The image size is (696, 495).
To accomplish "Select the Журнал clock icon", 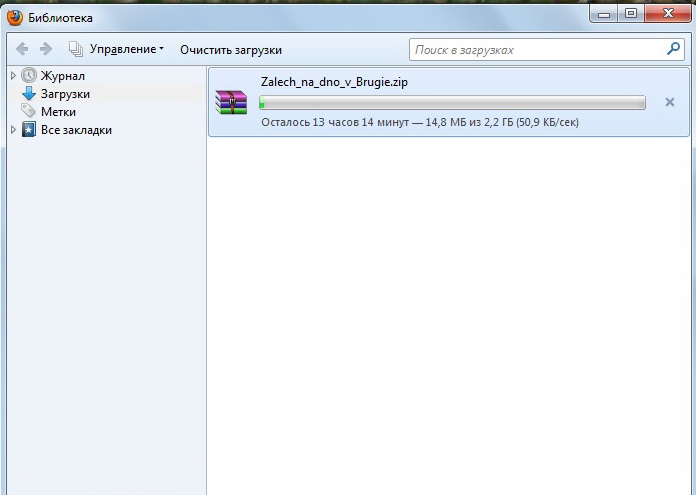I will pos(29,75).
